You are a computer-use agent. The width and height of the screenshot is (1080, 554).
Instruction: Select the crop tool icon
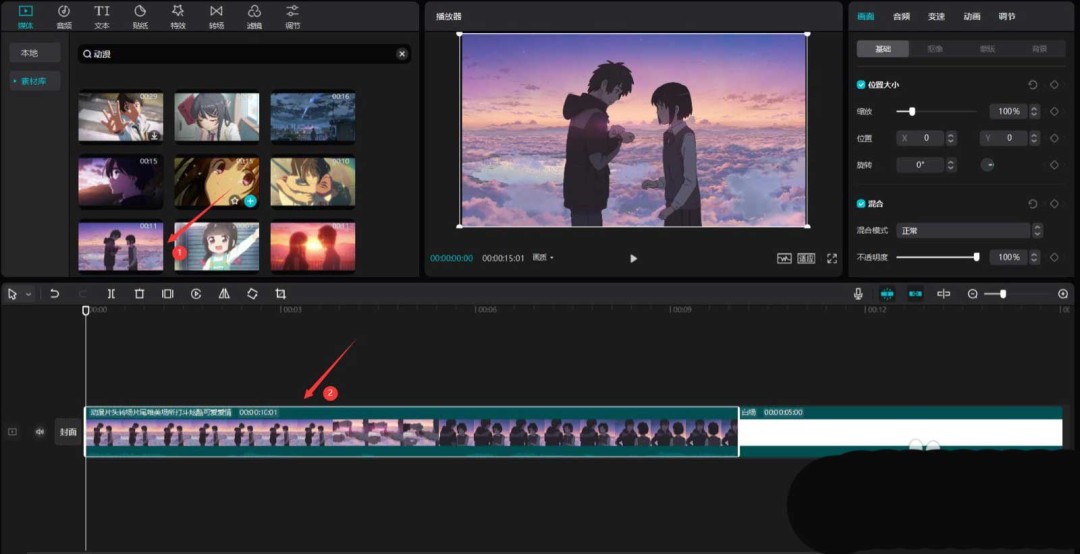280,294
